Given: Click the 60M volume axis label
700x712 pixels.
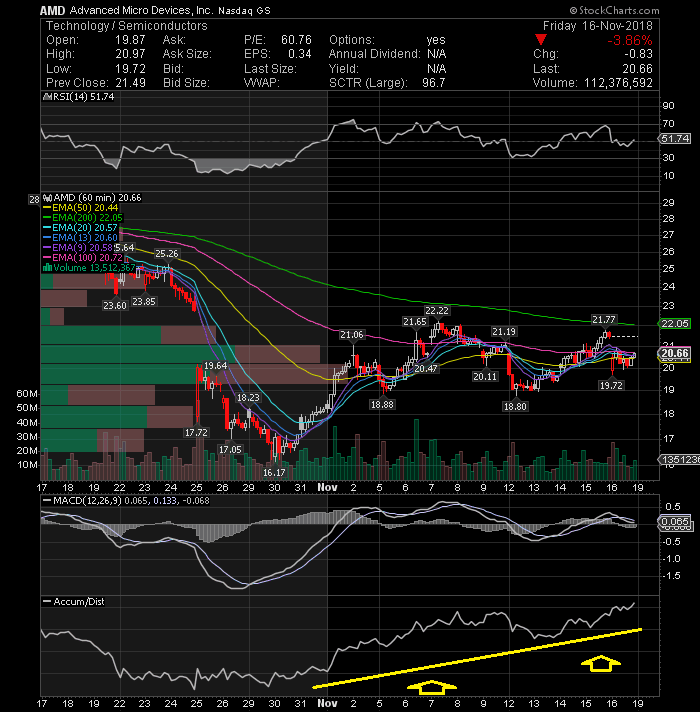Looking at the screenshot, I should click(x=27, y=394).
